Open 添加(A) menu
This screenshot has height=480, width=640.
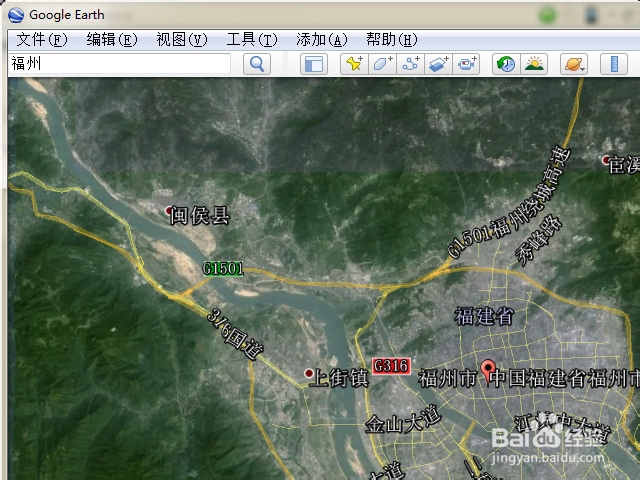[322, 40]
